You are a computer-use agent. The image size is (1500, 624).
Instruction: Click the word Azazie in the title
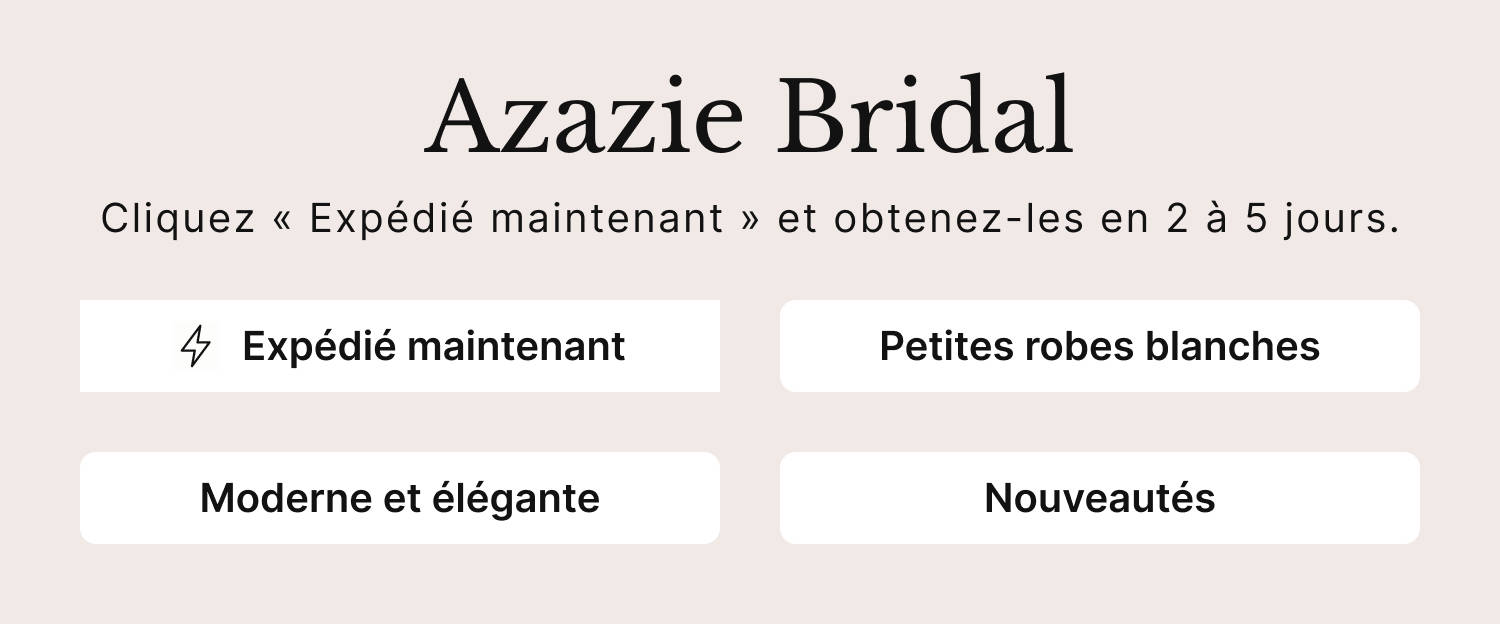click(x=585, y=118)
